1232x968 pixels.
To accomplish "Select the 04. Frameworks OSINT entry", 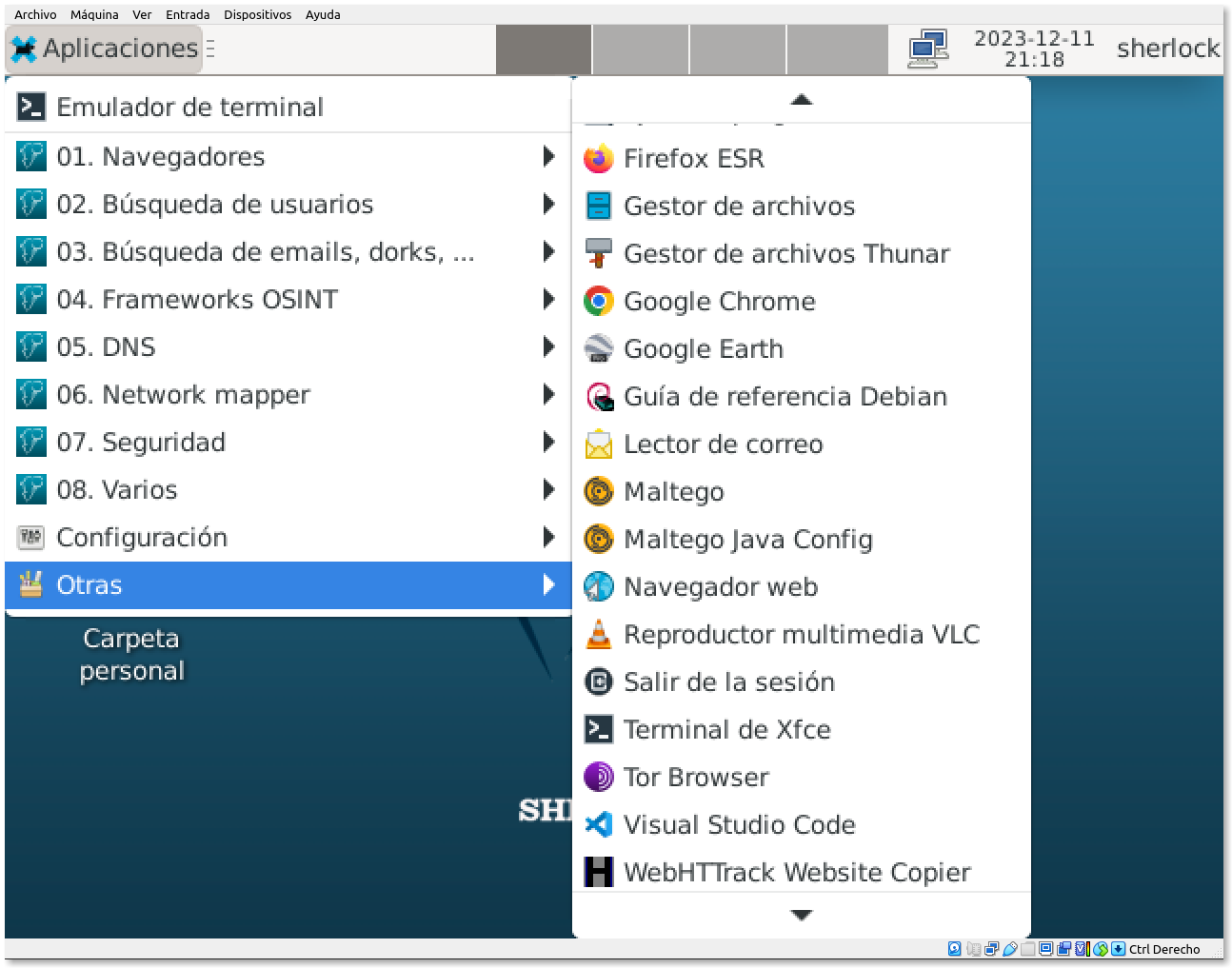I will point(288,299).
